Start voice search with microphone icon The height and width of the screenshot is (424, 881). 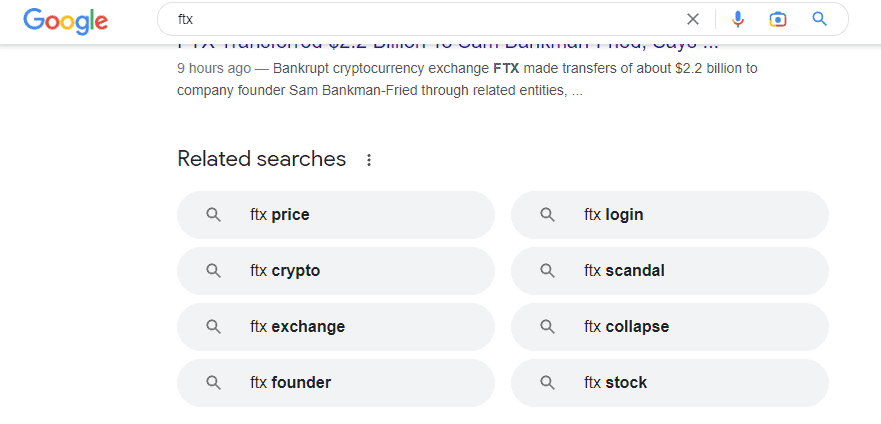click(x=738, y=19)
